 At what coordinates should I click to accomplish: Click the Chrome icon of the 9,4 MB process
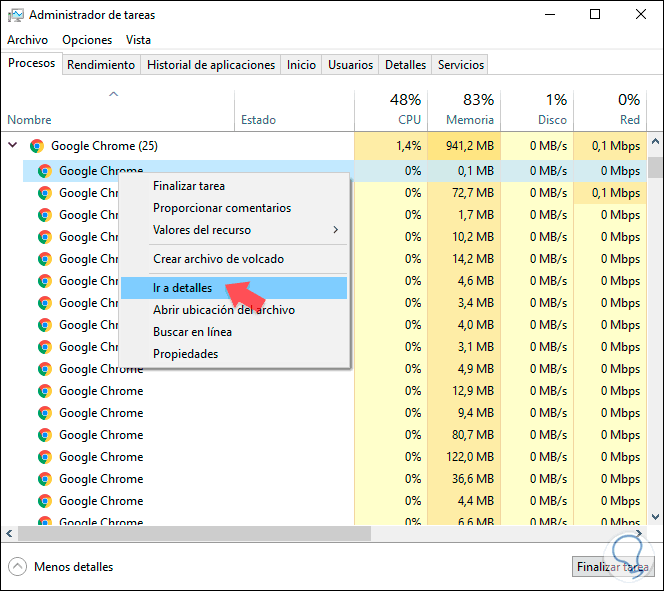[x=44, y=413]
